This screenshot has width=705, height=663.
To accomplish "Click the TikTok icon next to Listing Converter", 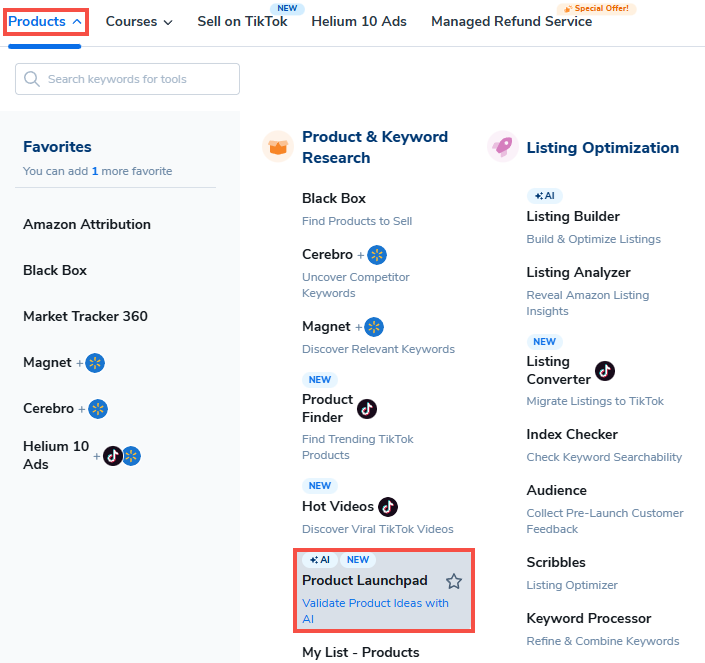I will 605,371.
